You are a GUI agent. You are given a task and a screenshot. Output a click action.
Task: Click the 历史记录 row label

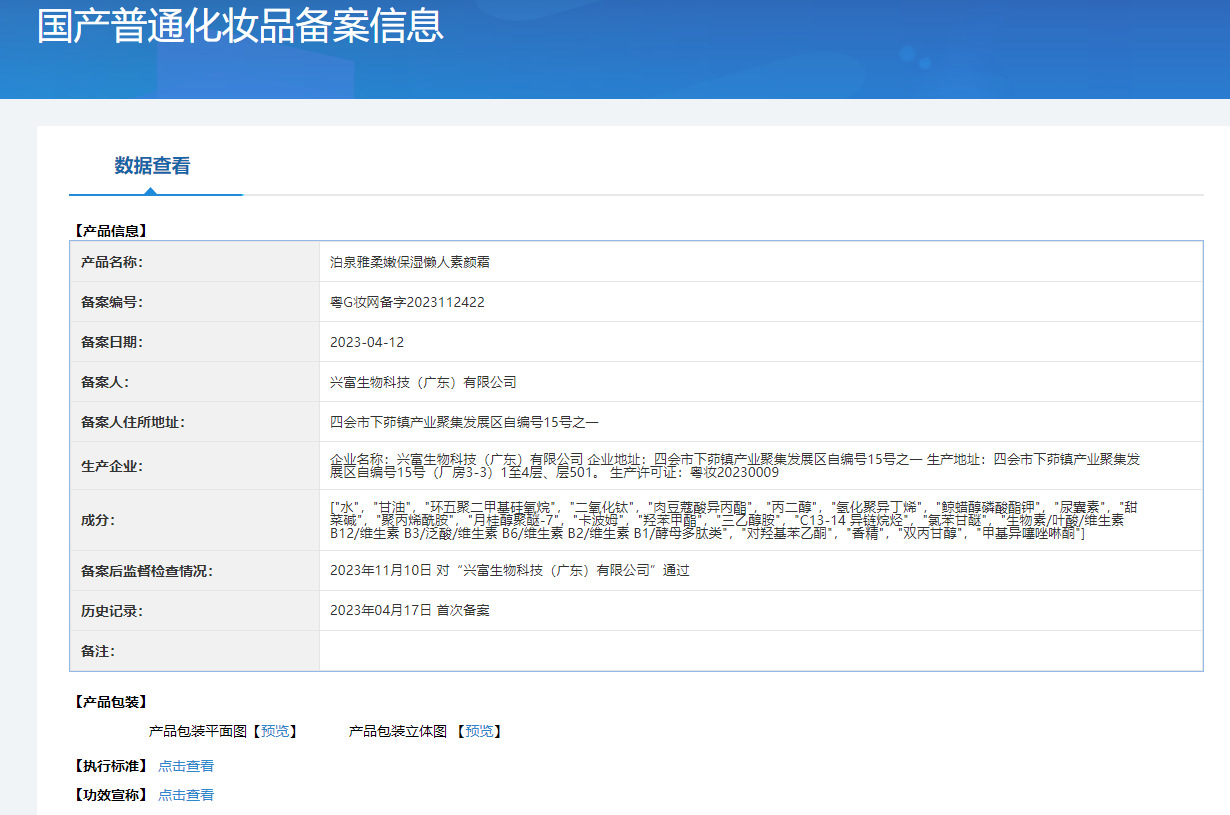coord(112,610)
